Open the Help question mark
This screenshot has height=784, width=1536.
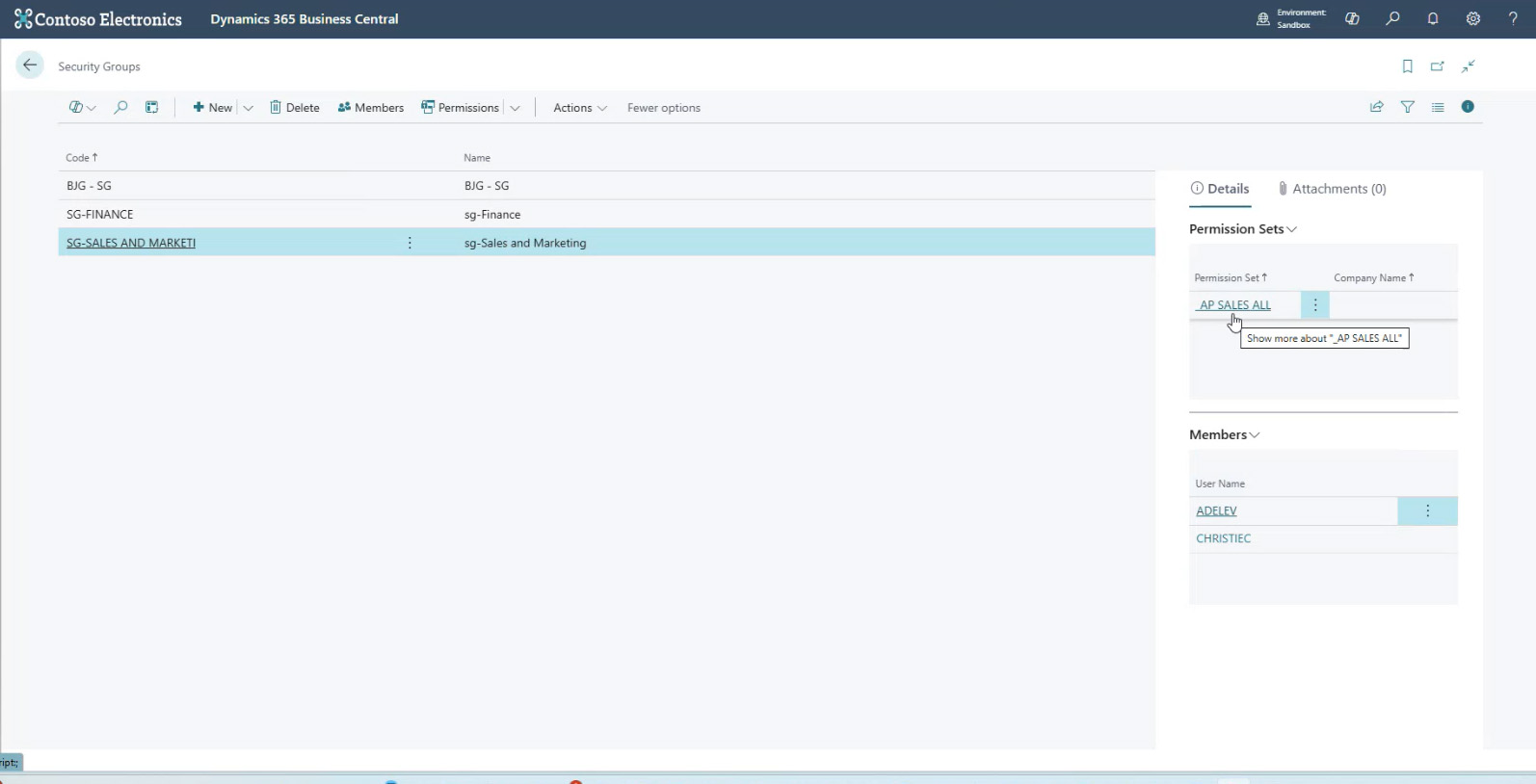point(1513,18)
